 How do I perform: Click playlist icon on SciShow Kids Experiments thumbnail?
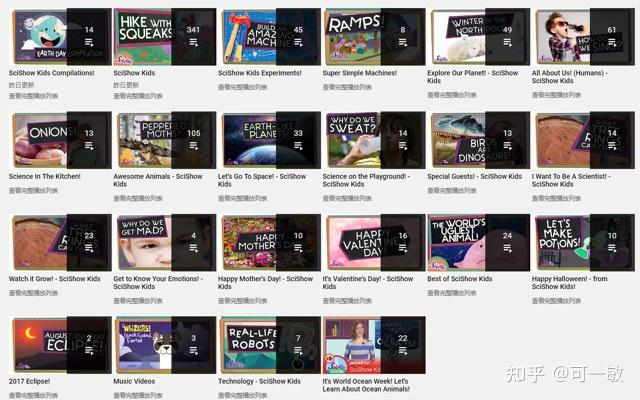click(298, 42)
